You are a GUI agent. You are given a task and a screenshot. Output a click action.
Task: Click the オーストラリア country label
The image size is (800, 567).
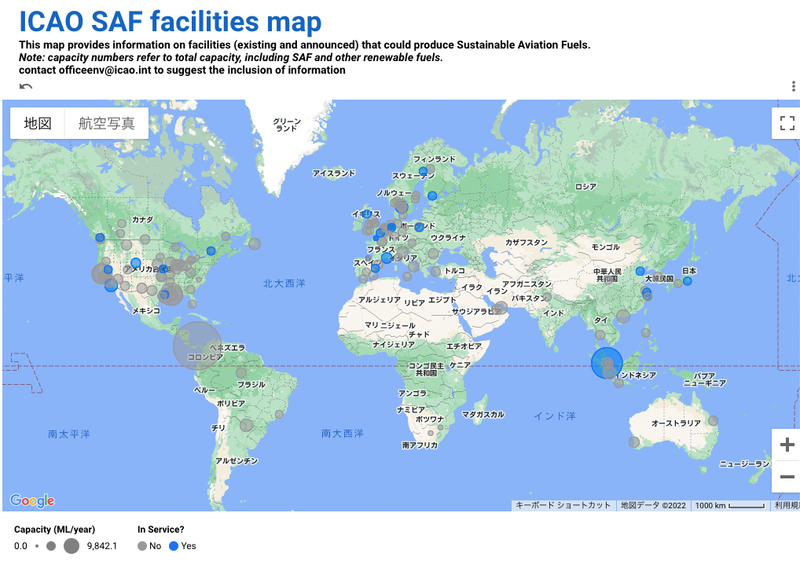[676, 423]
